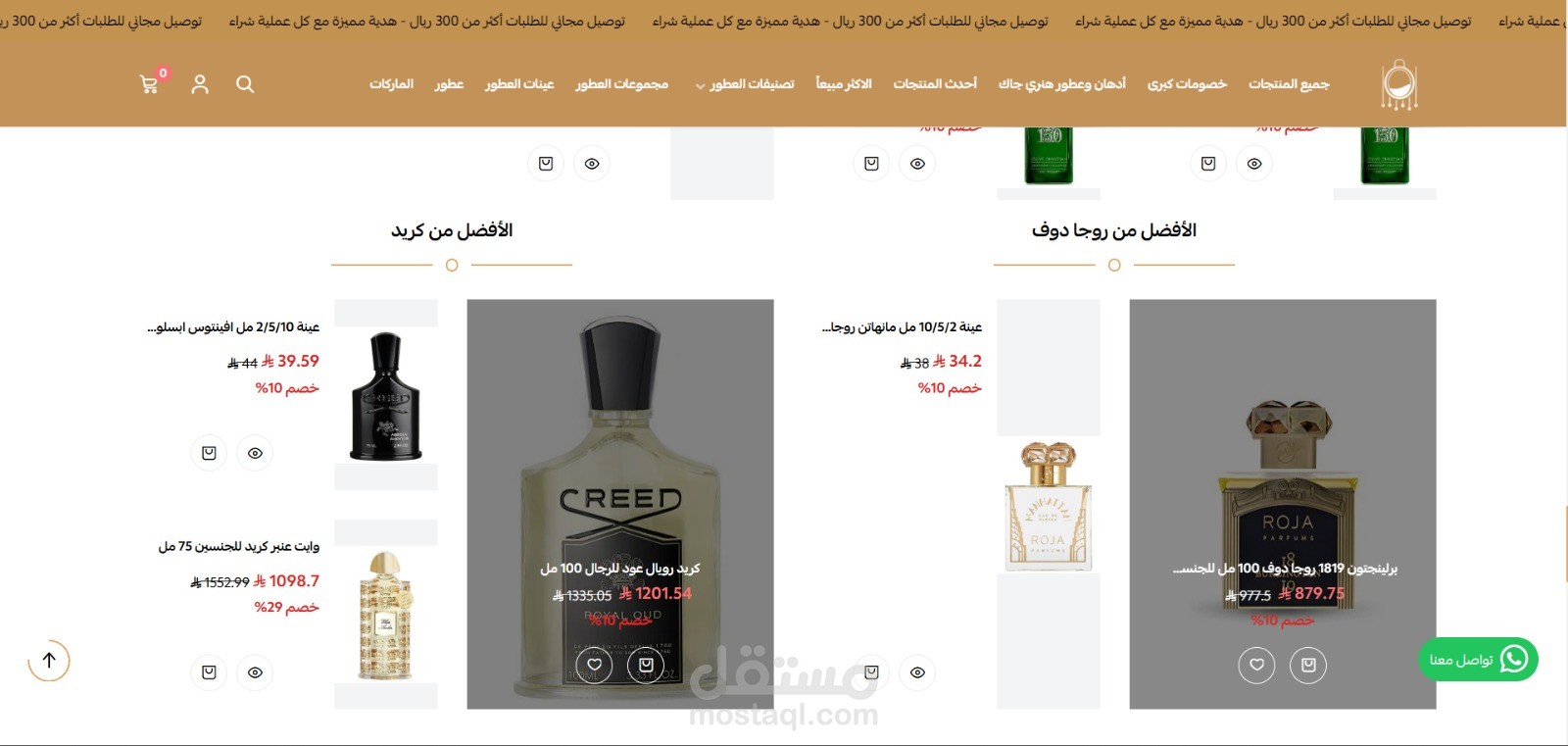The image size is (1568, 746).
Task: Open جميع المنتجات menu item
Action: [x=1289, y=84]
